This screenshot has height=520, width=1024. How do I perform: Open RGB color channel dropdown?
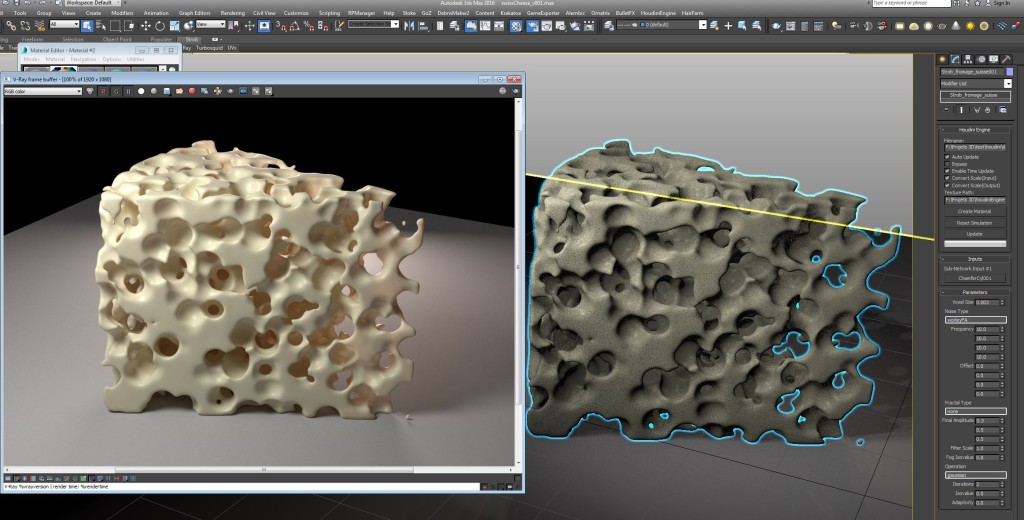[43, 91]
